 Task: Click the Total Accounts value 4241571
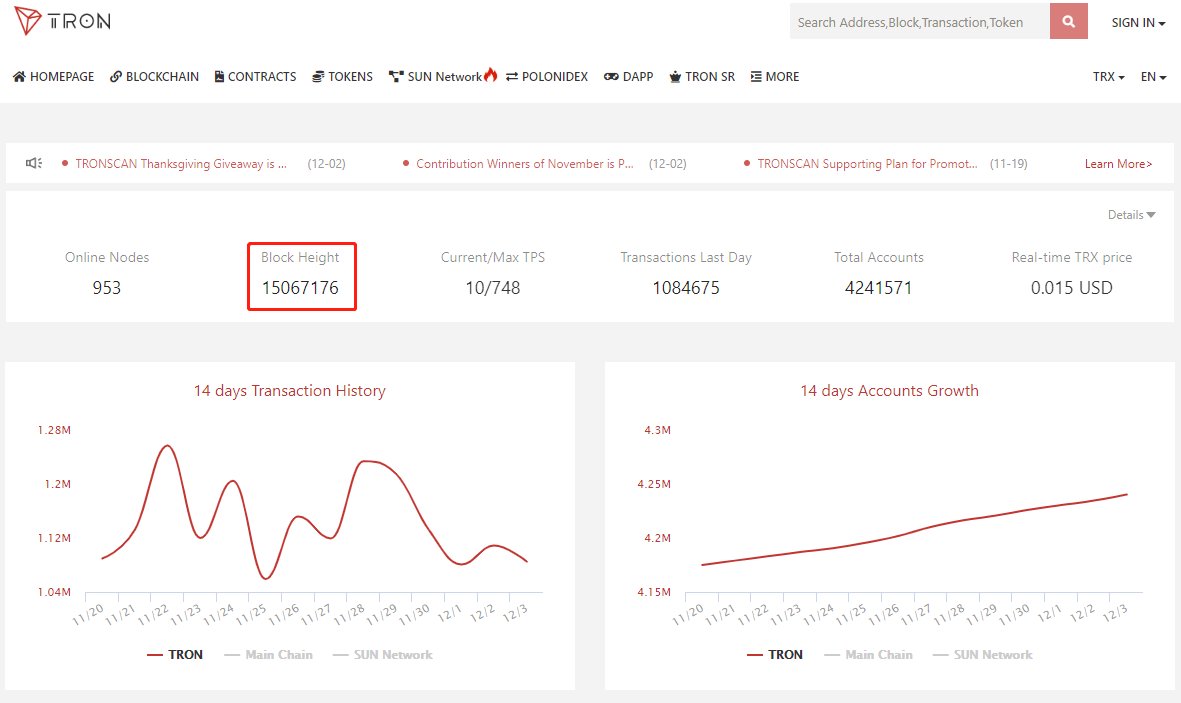pos(878,288)
